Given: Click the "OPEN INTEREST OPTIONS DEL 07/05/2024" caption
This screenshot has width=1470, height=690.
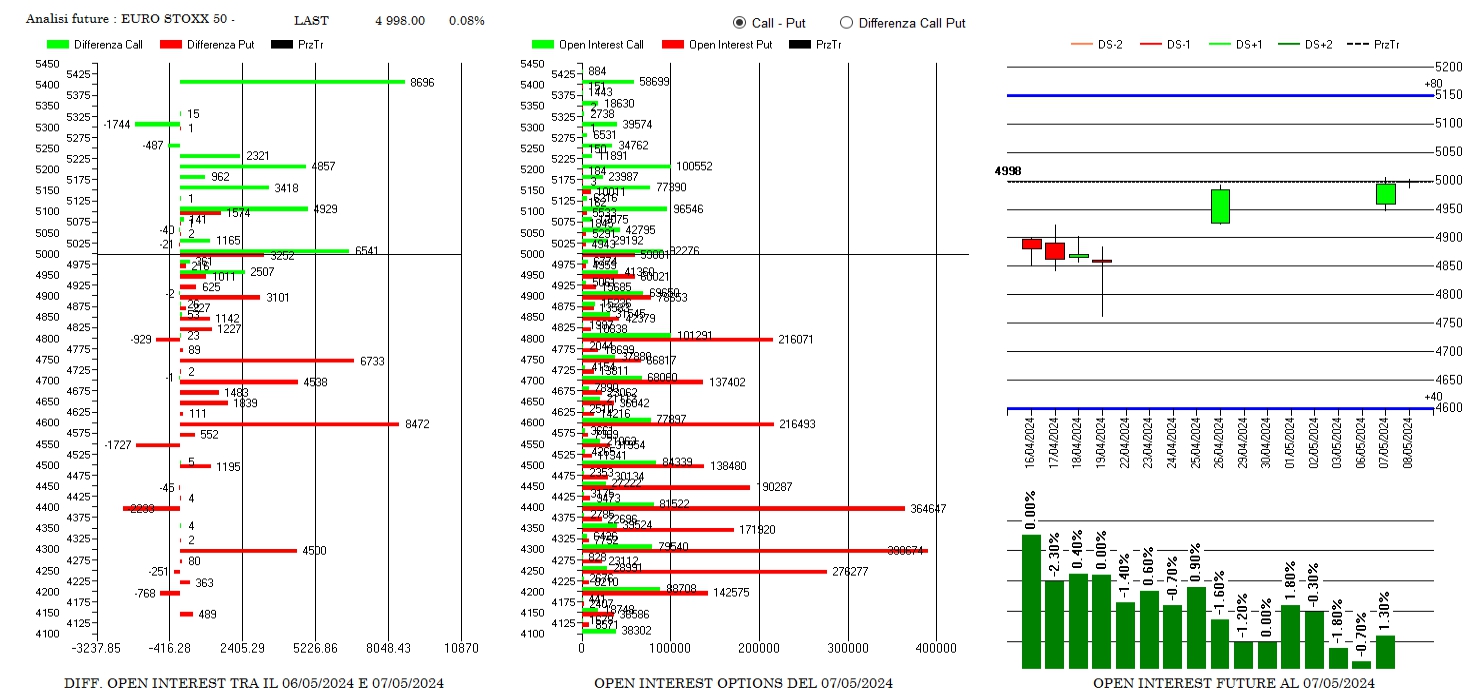Looking at the screenshot, I should click(x=743, y=682).
